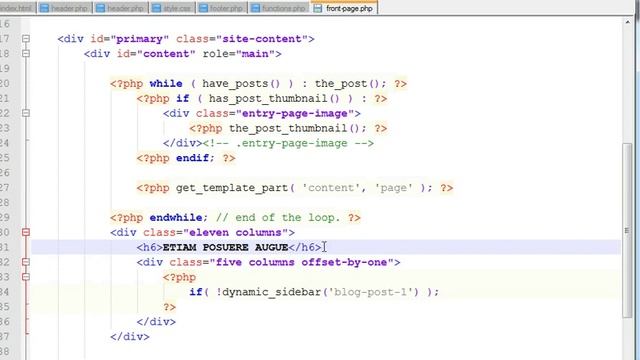Collapse the entry-page-image div fold marker

coord(26,113)
